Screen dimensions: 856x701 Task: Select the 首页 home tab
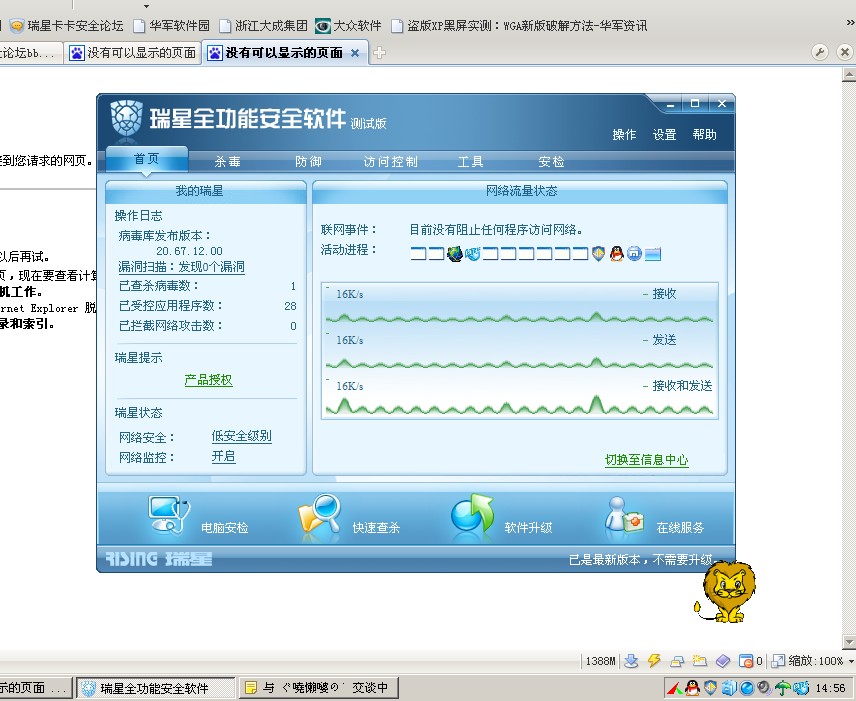(147, 159)
